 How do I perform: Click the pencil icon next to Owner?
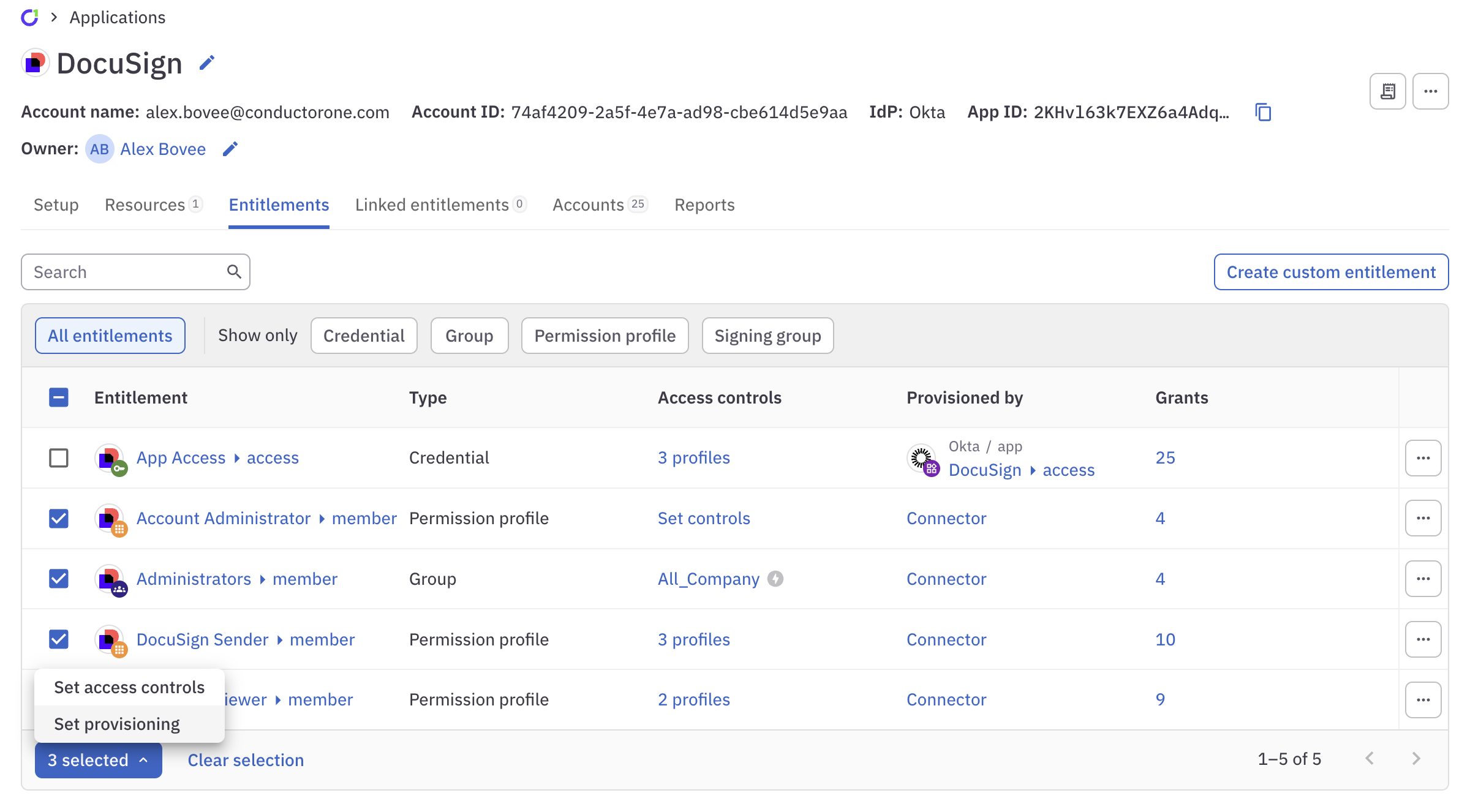coord(230,149)
